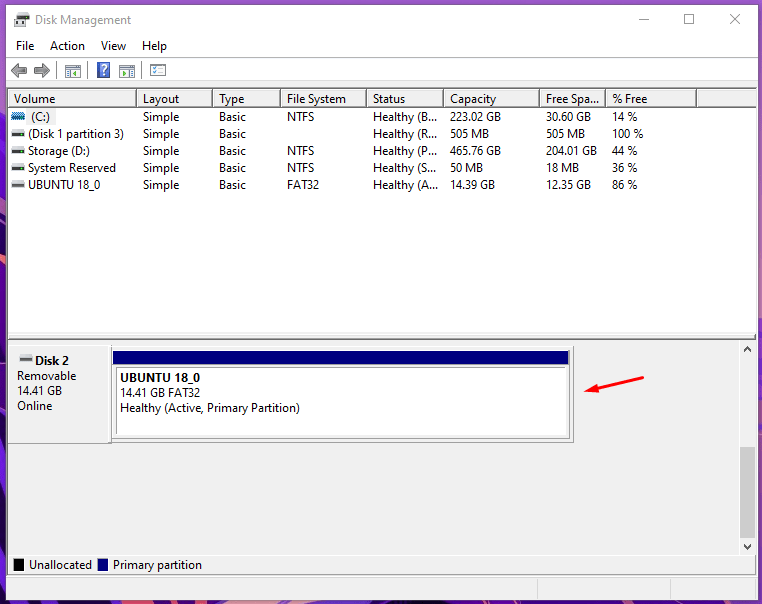Select the (C:) volume row
The image size is (762, 604).
(353, 117)
